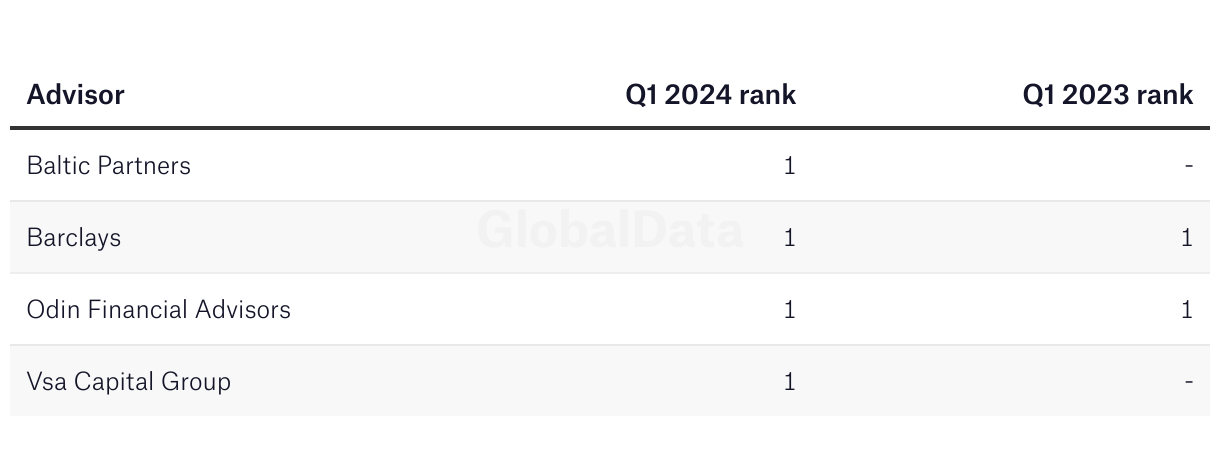The height and width of the screenshot is (458, 1220).
Task: Select the Q1 2024 rank column header
Action: coord(711,95)
